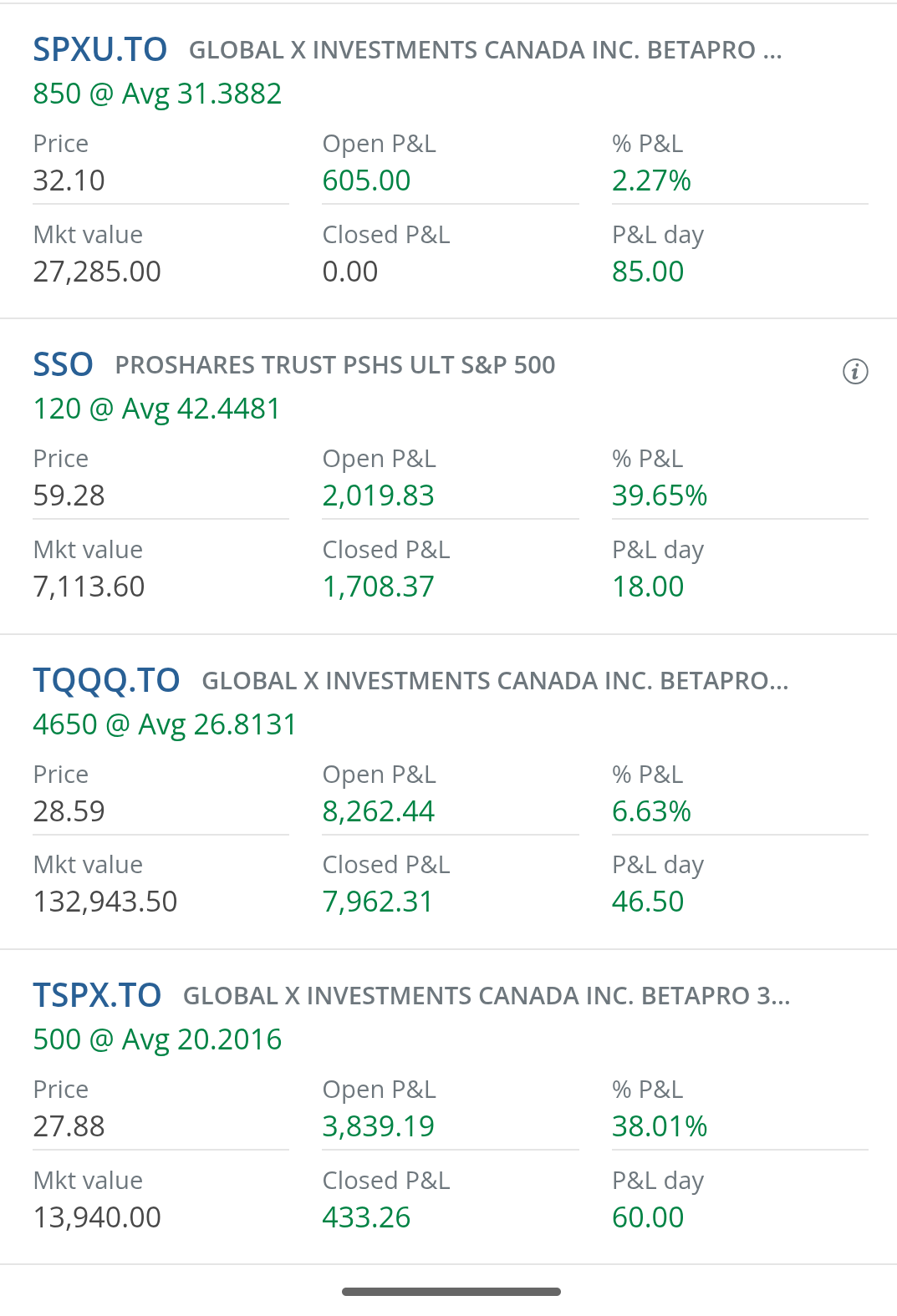Tap the SSO price 59.28
The height and width of the screenshot is (1316, 897).
[69, 495]
